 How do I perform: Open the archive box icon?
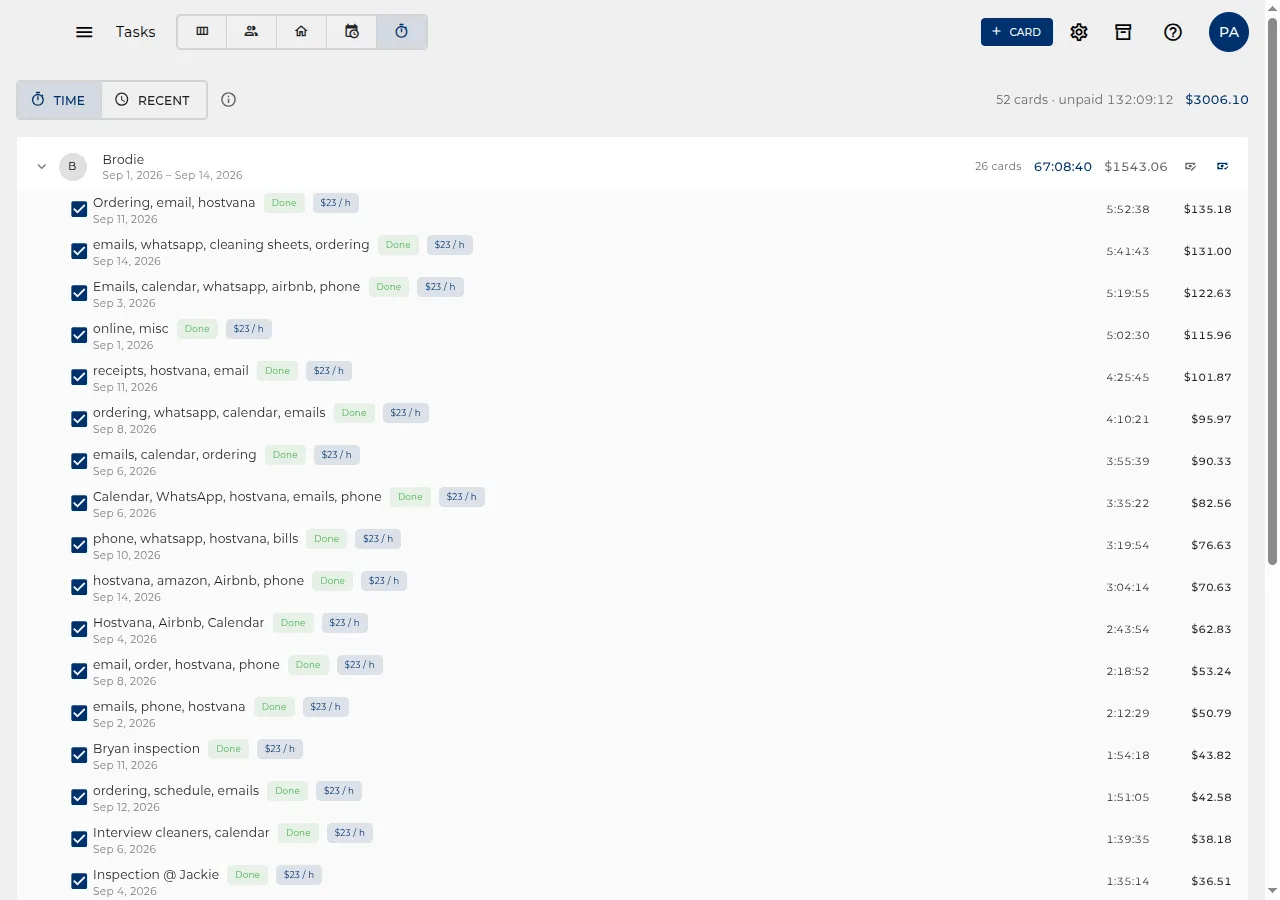(x=1123, y=32)
